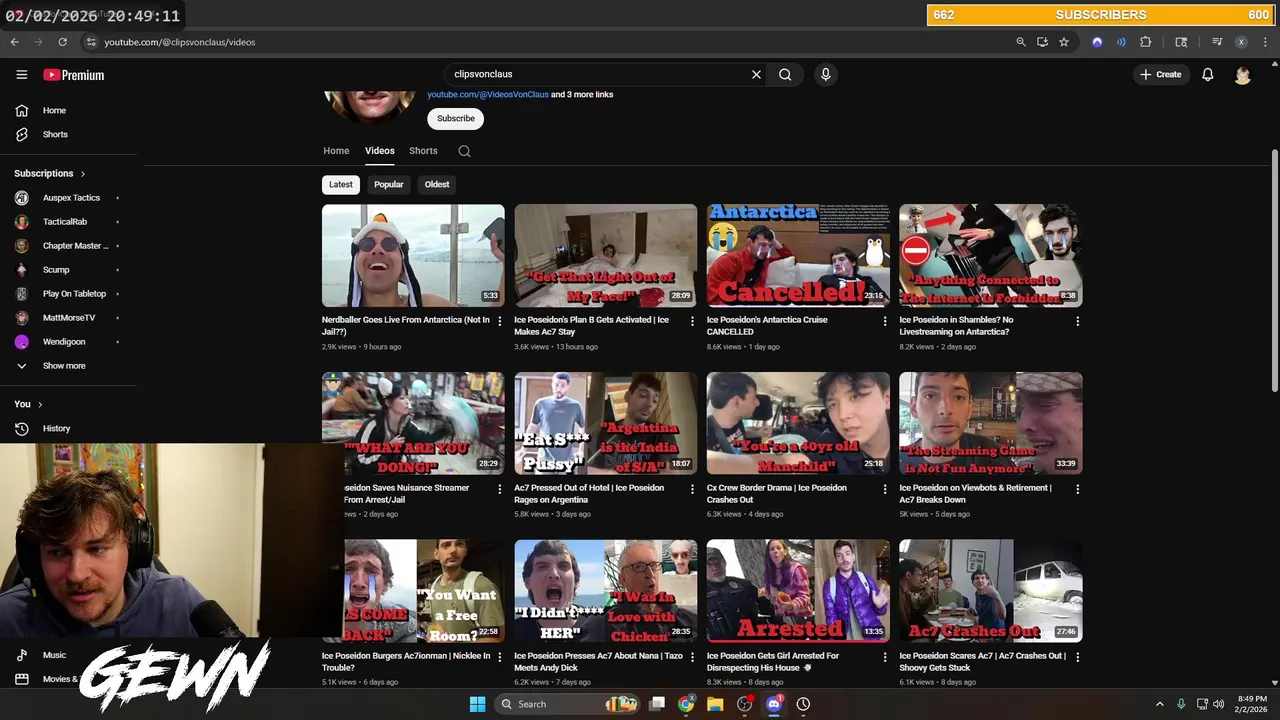
Task: Reload the page with the refresh icon
Action: pos(62,42)
